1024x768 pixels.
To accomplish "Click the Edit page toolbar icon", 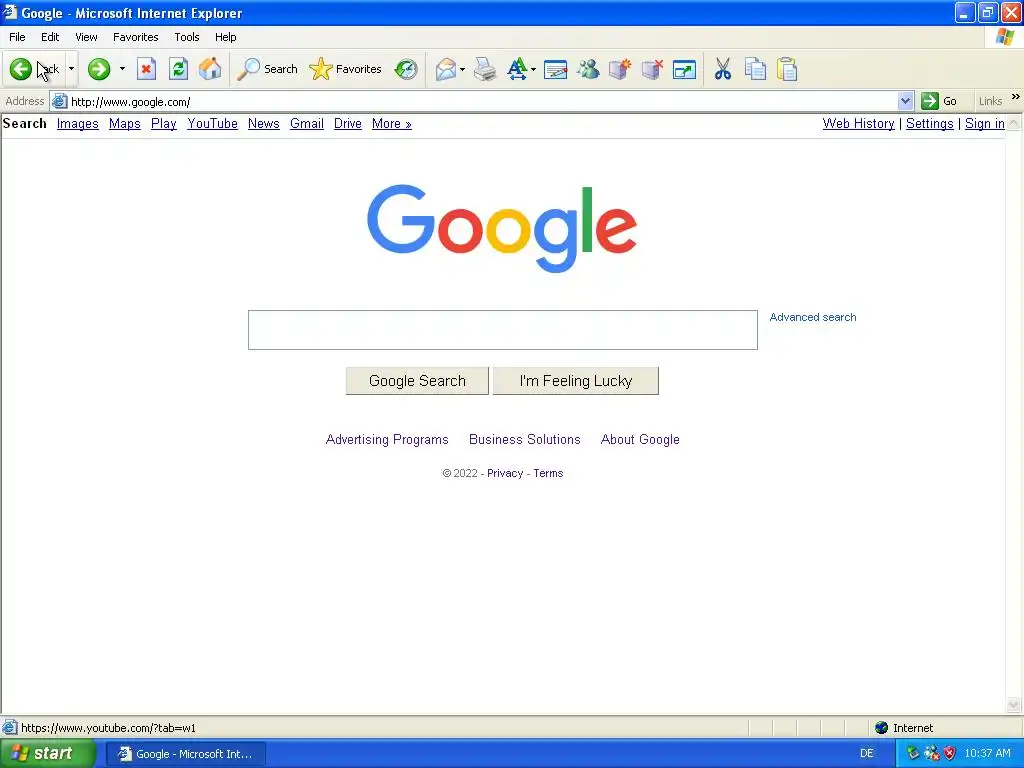I will tap(556, 69).
